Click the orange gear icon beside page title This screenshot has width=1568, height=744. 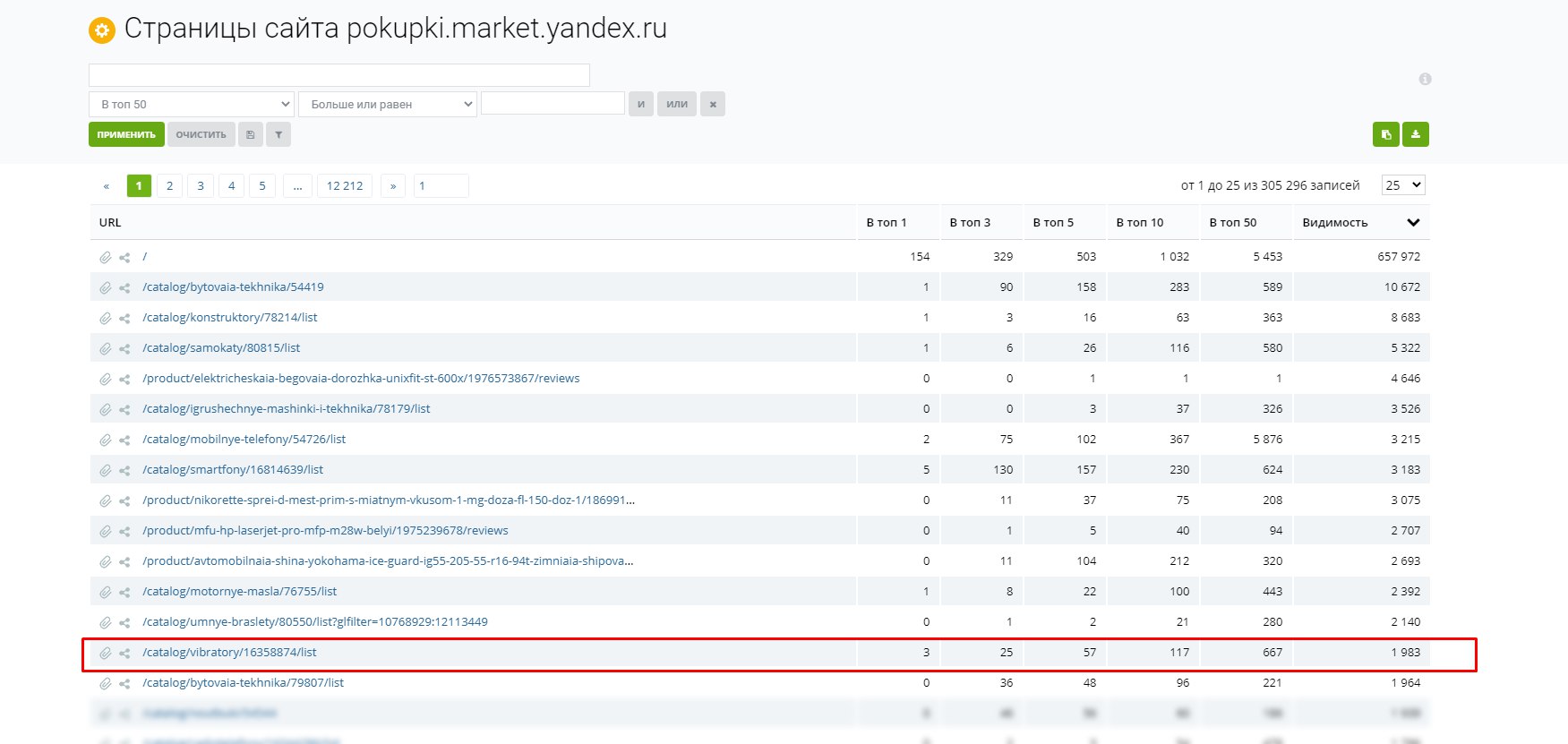[102, 31]
